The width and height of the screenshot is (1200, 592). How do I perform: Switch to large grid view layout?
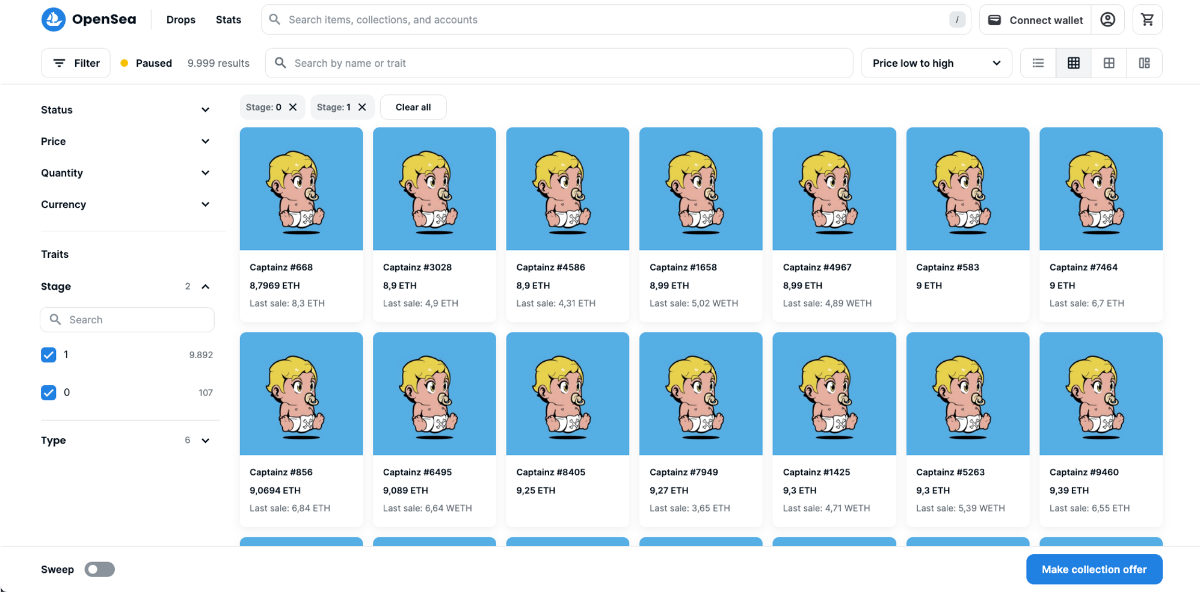[x=1109, y=63]
